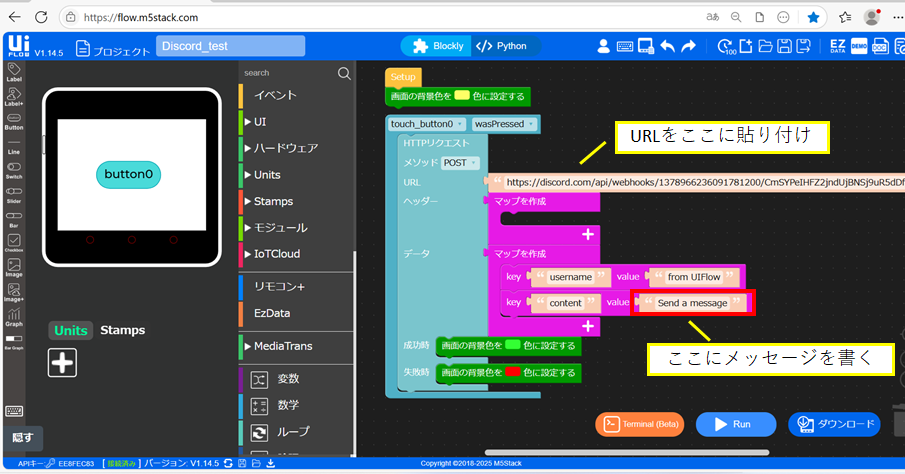
Task: Click the ダウンロード button
Action: point(834,424)
